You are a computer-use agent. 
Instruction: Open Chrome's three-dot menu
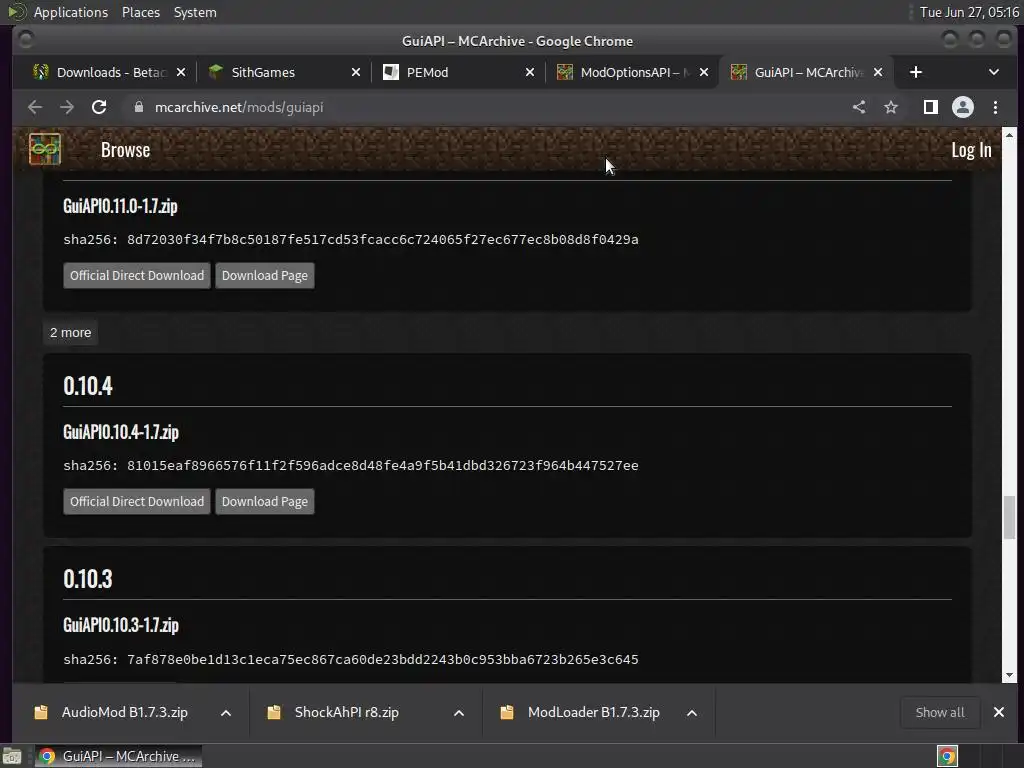point(995,107)
